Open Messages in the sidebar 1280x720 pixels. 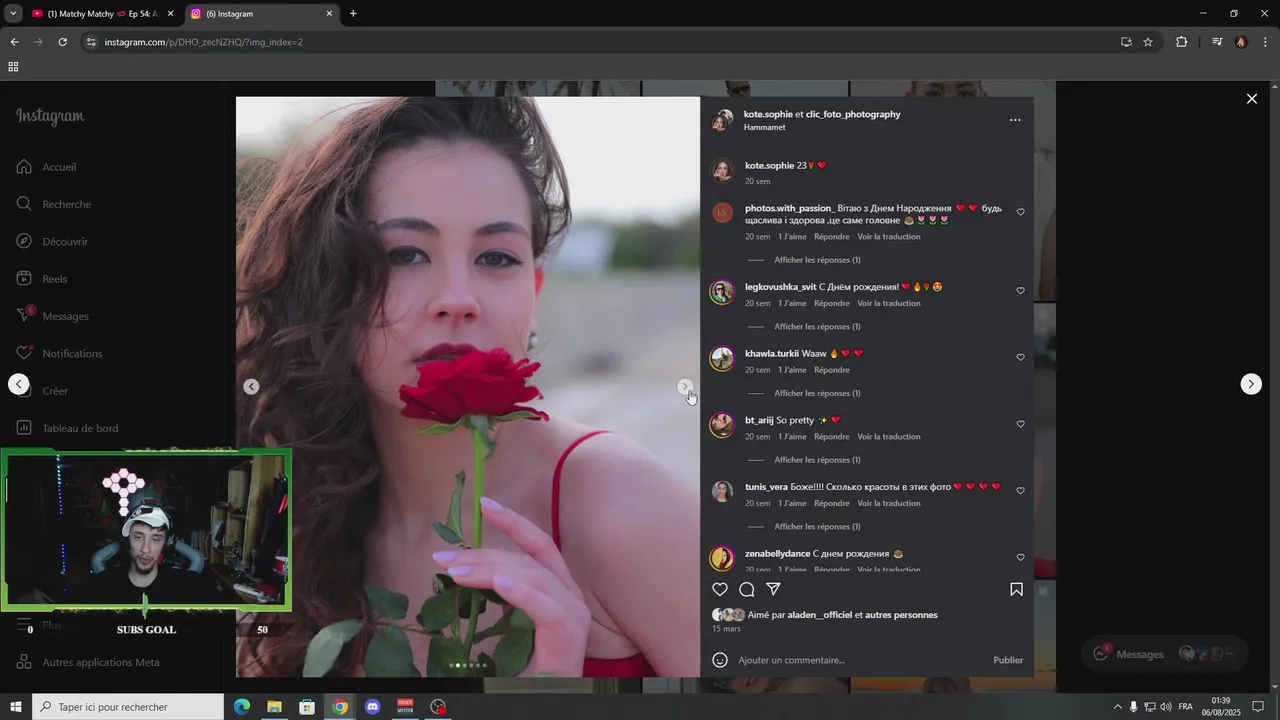click(x=53, y=316)
